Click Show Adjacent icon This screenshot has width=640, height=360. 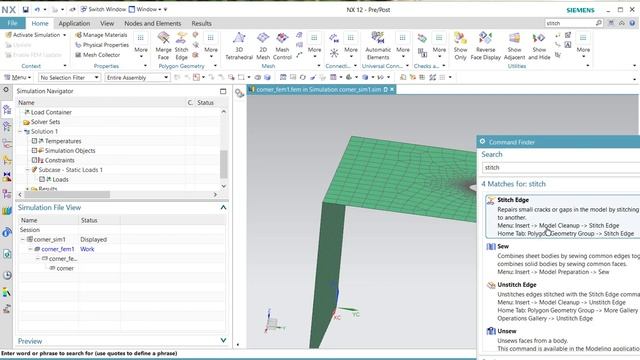point(514,38)
